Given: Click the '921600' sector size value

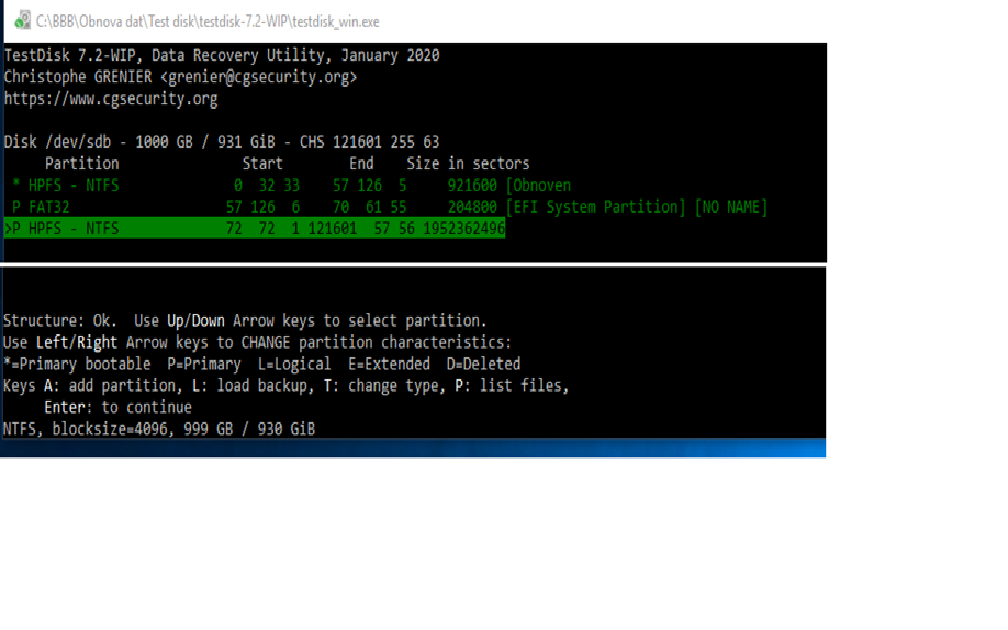Looking at the screenshot, I should pyautogui.click(x=472, y=186).
